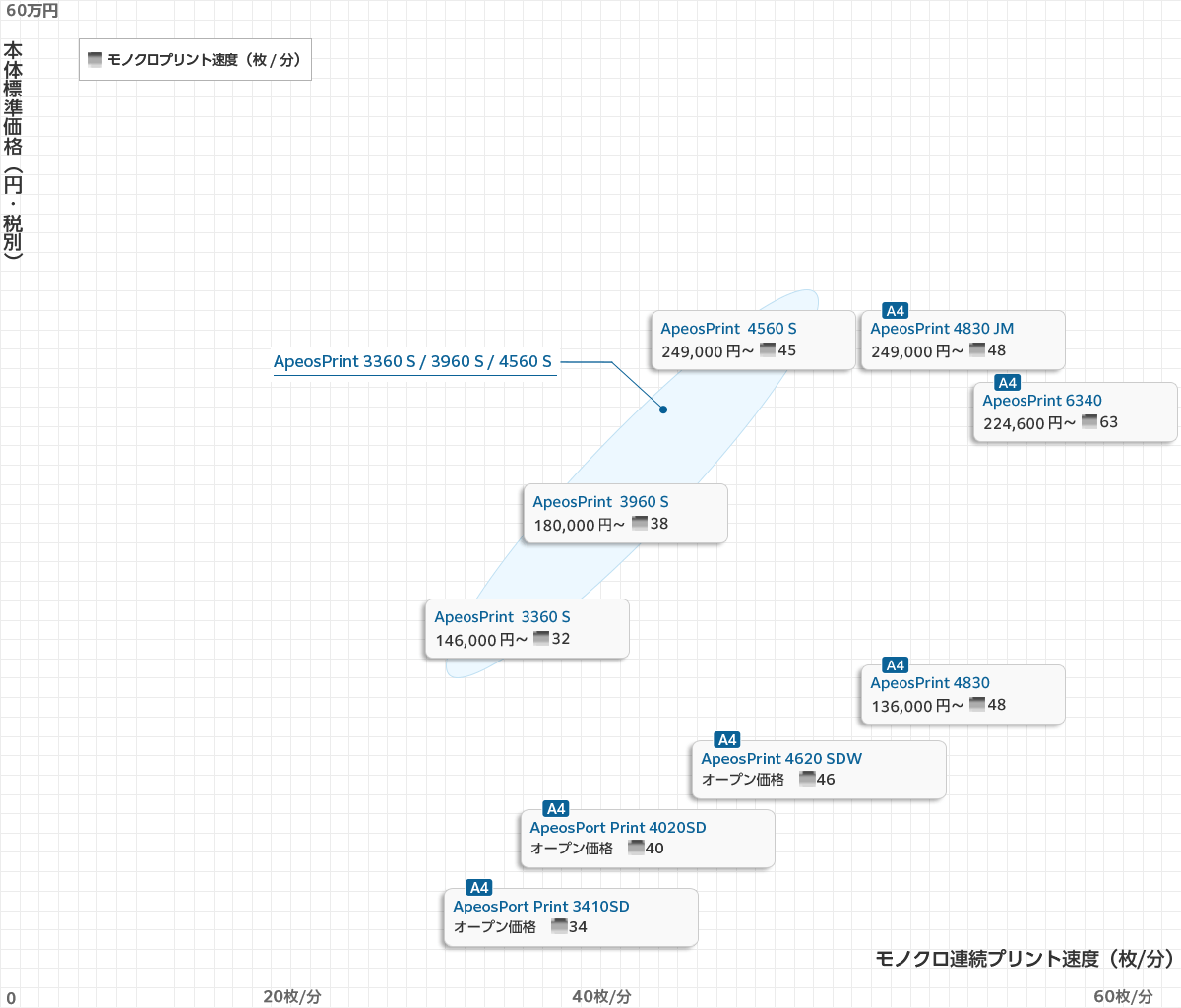The height and width of the screenshot is (1008, 1181).
Task: Click the 249,000円〜 price on ApeosPrint 4560 S
Action: pyautogui.click(x=708, y=351)
